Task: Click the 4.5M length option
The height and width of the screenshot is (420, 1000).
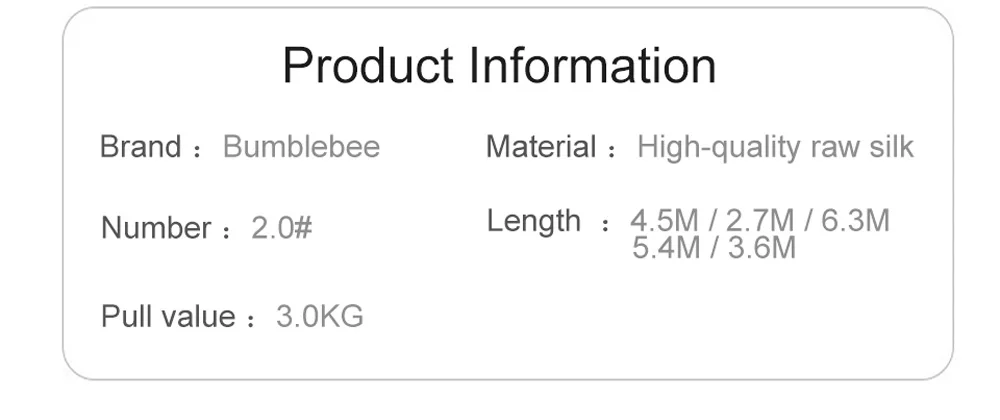Action: pos(665,221)
